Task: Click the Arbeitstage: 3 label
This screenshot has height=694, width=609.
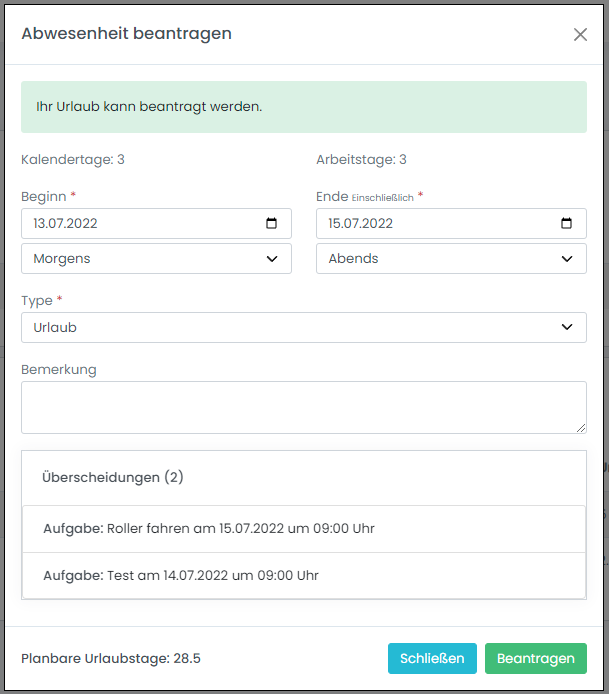Action: pos(361,159)
